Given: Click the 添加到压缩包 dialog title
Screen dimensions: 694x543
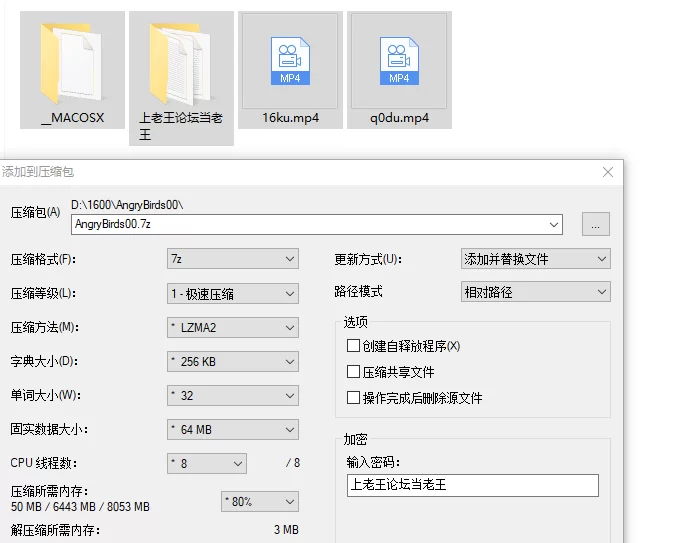Looking at the screenshot, I should click(x=37, y=172).
